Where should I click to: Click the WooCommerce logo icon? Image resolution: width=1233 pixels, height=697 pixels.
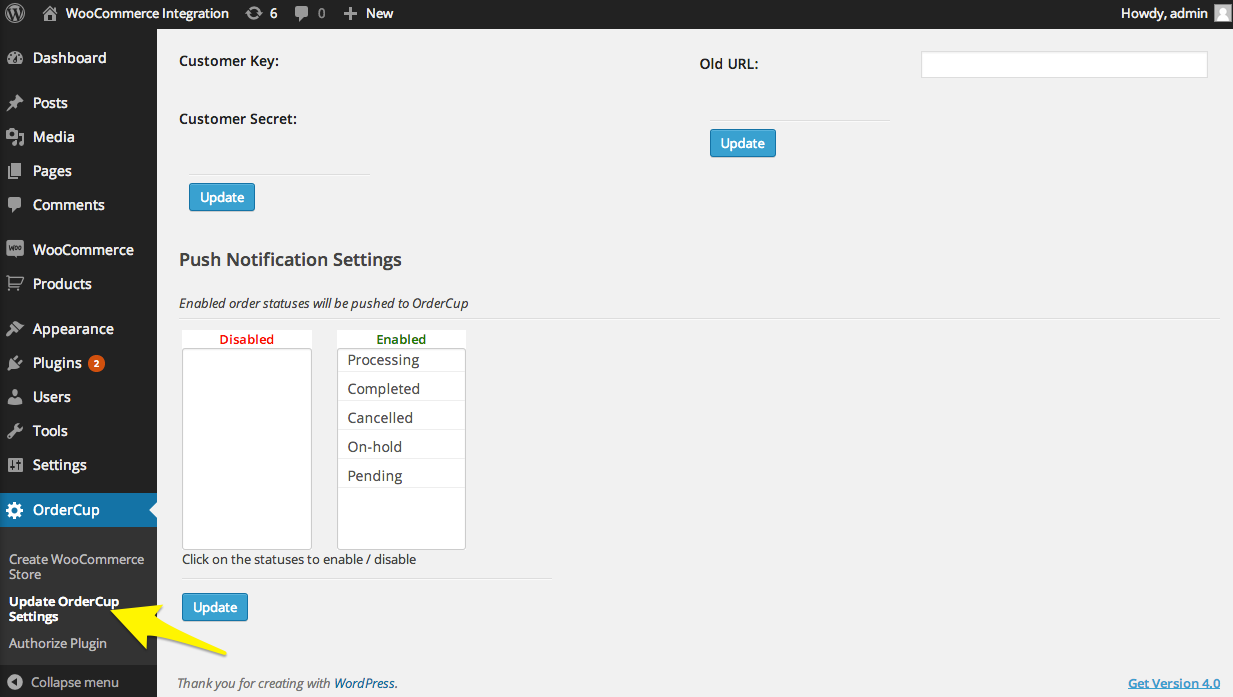tap(15, 250)
